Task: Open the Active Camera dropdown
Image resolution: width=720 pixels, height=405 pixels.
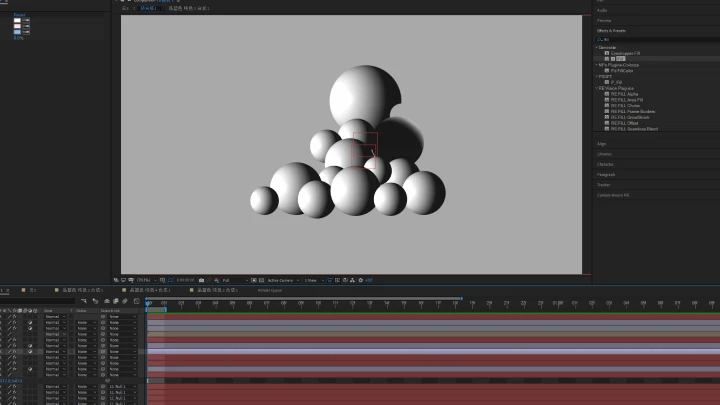Action: (x=283, y=280)
